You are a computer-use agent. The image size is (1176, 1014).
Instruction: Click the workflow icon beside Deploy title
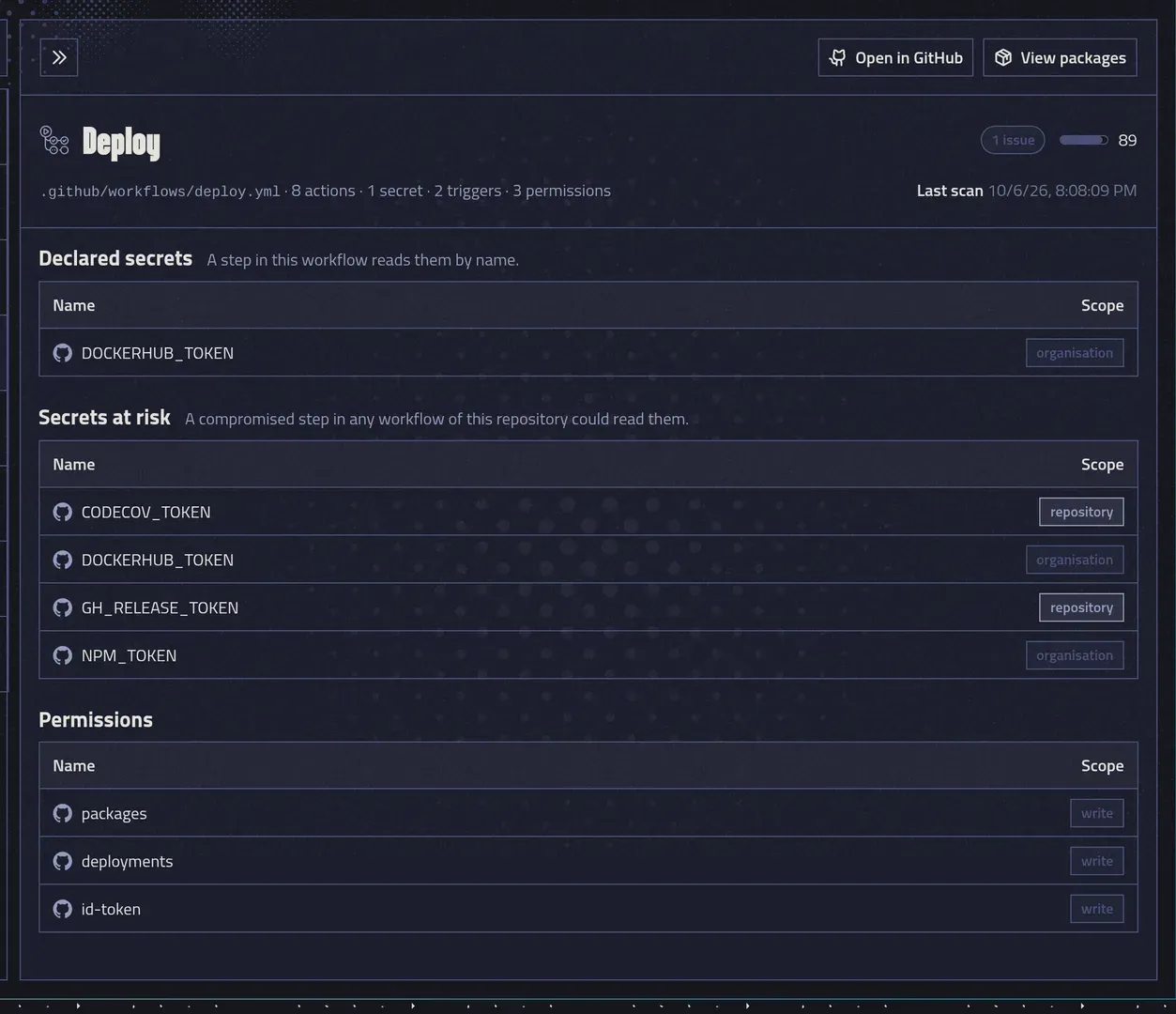click(x=54, y=140)
